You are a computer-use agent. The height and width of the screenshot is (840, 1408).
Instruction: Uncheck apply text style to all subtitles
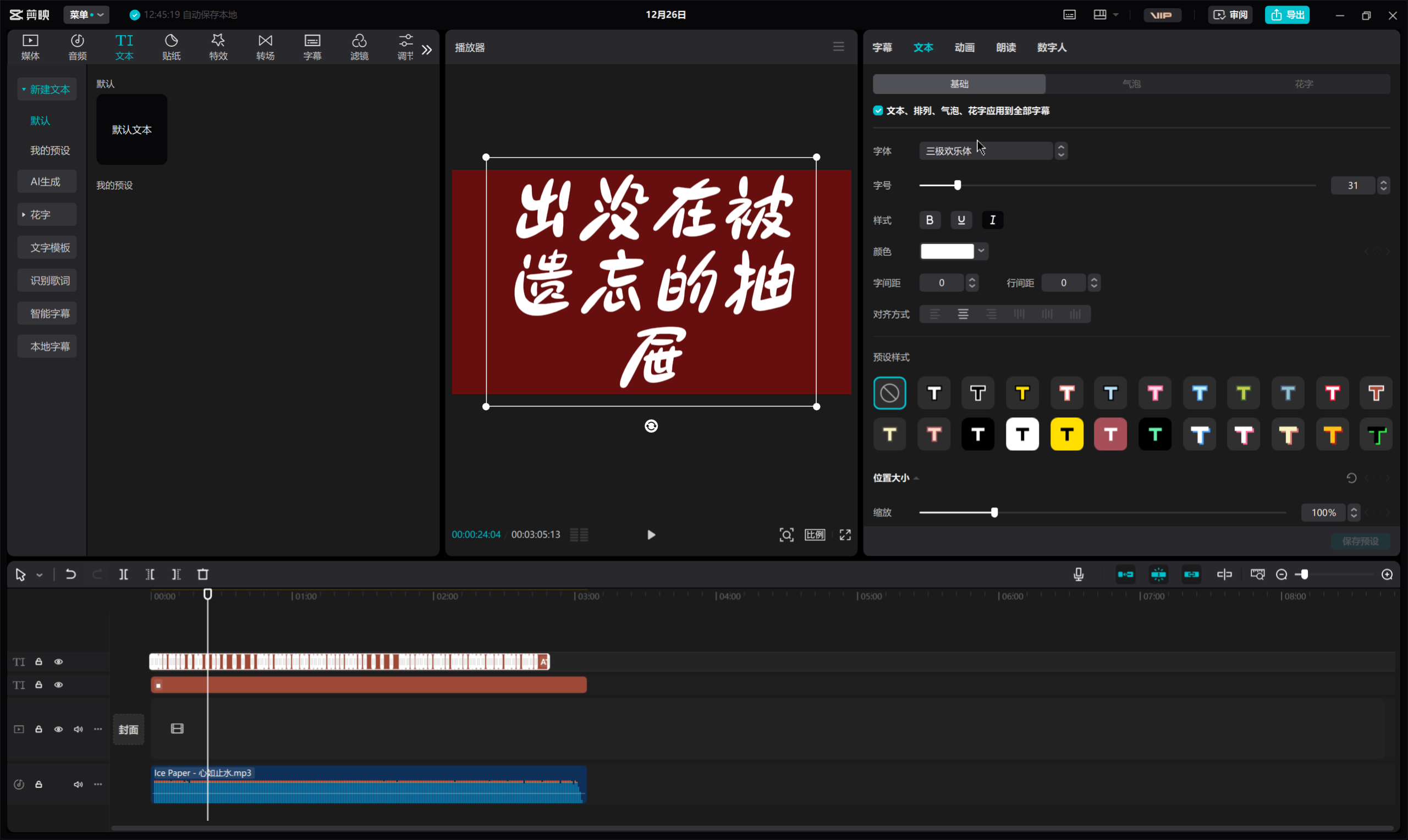coord(878,111)
